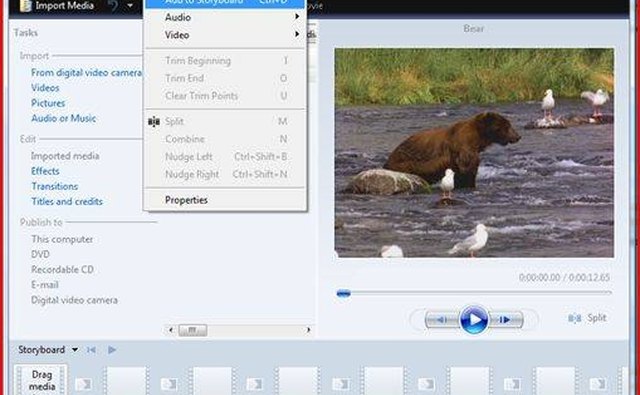Click the 0:00:00.00 / 0:00:12.65 timecode
This screenshot has width=640, height=395.
tap(564, 277)
